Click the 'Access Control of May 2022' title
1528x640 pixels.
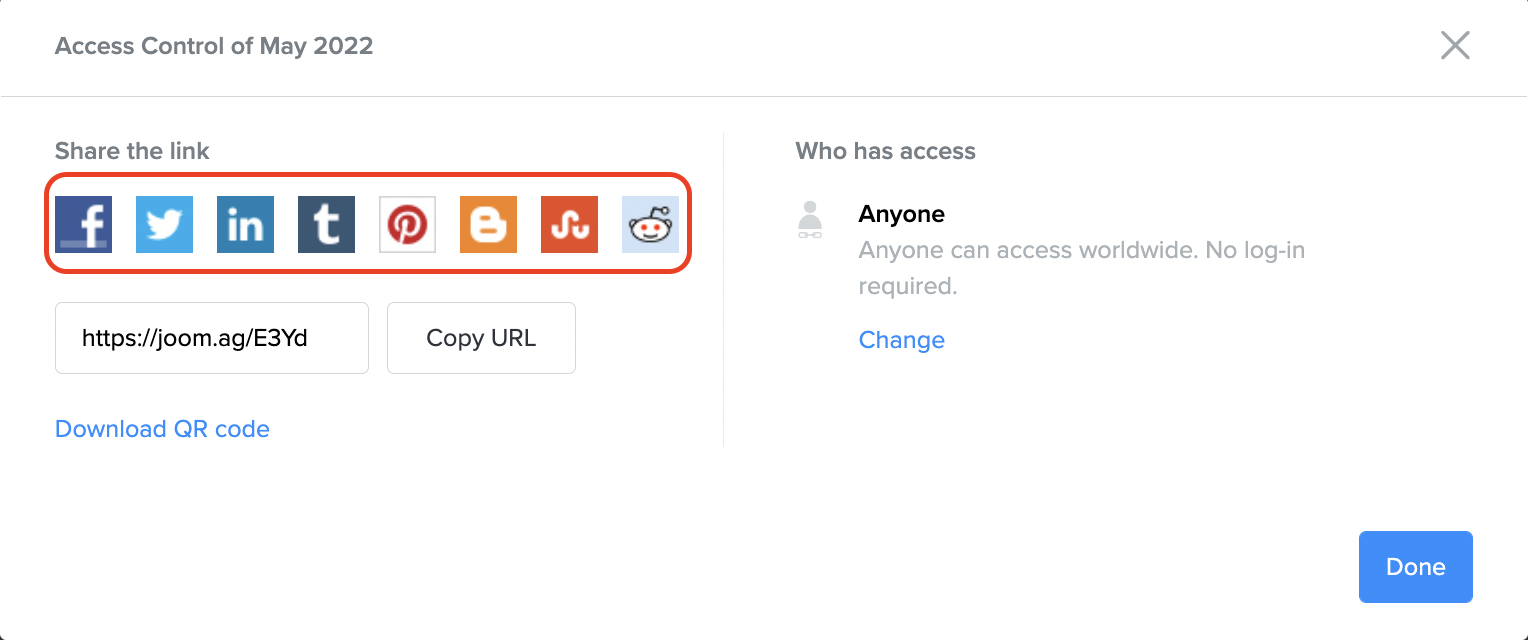(214, 46)
